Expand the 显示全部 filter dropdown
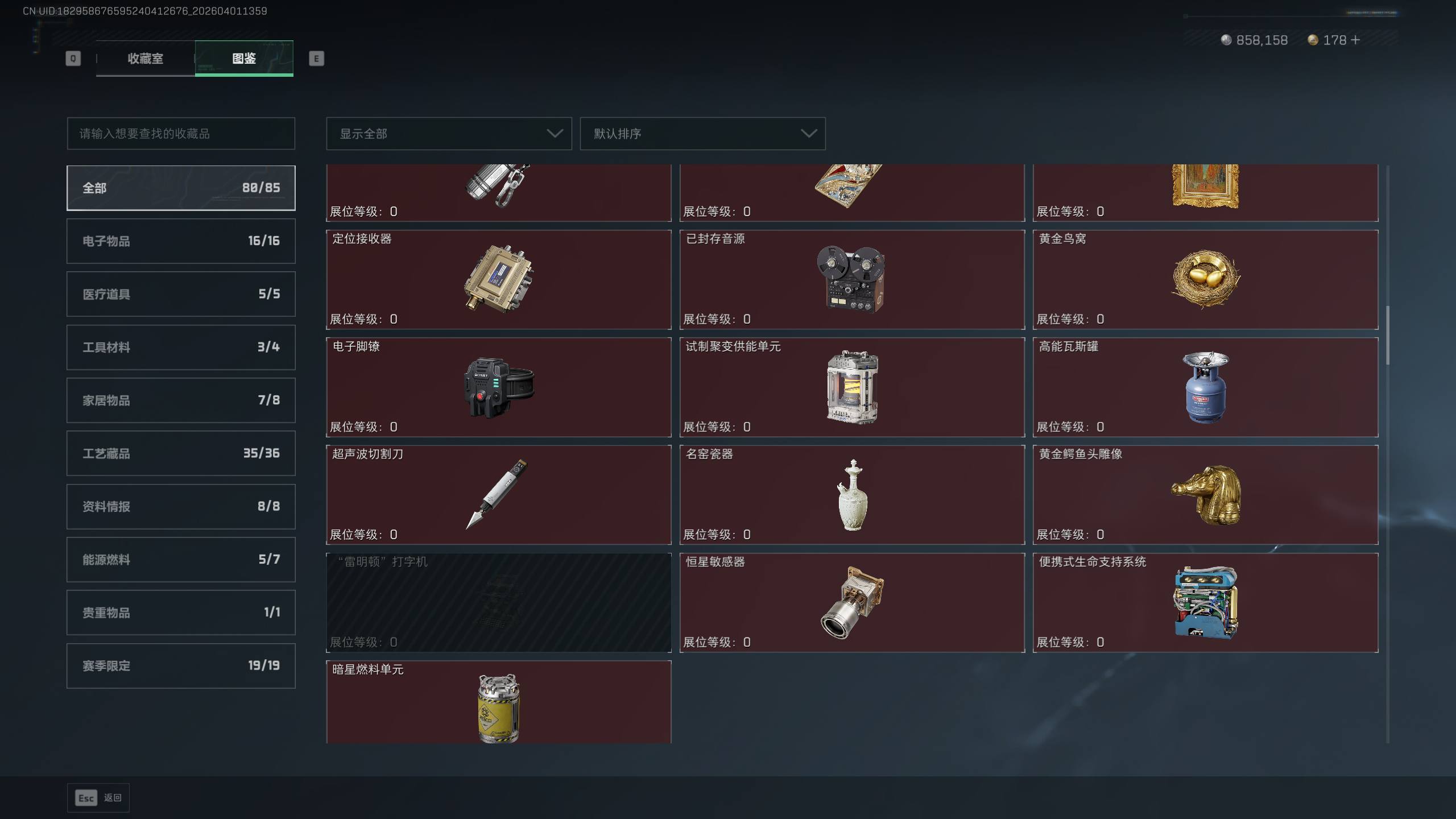This screenshot has width=1456, height=819. coord(449,134)
